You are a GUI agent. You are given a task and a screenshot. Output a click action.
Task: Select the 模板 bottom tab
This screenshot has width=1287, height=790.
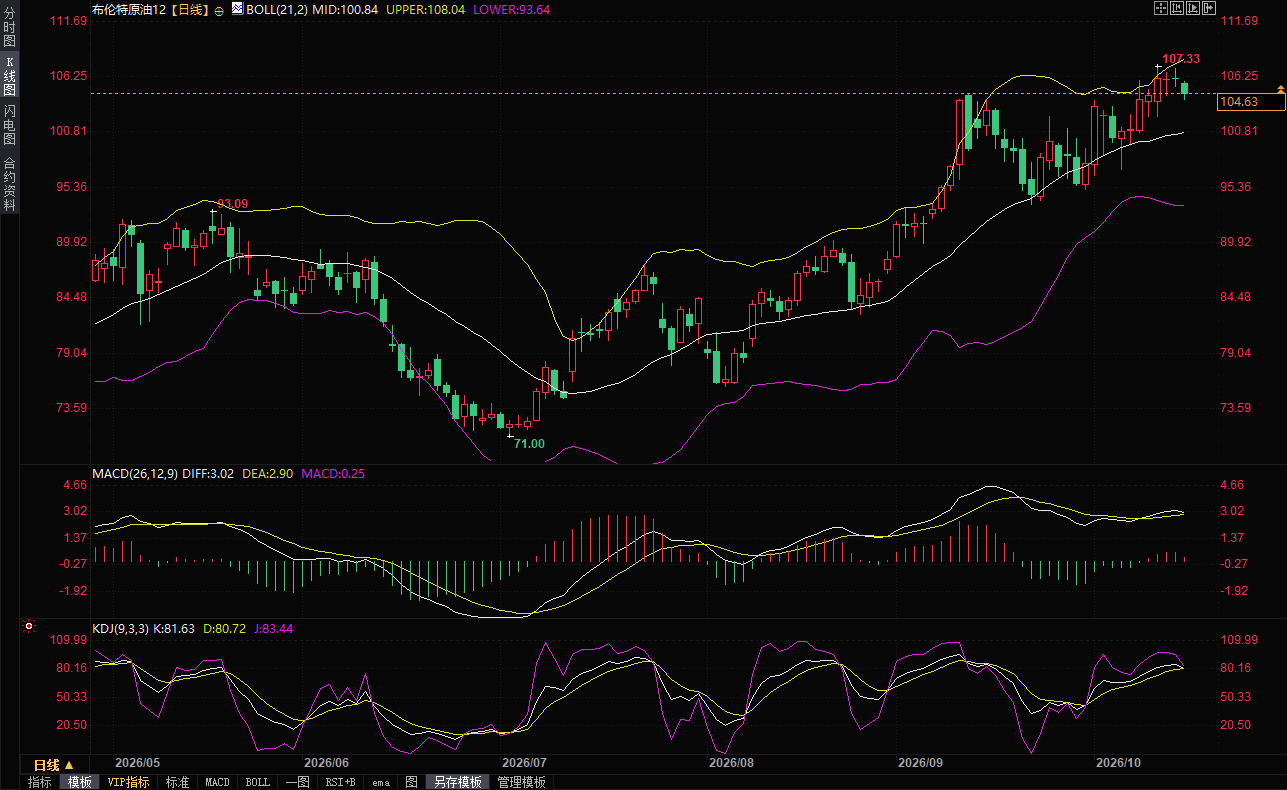79,782
